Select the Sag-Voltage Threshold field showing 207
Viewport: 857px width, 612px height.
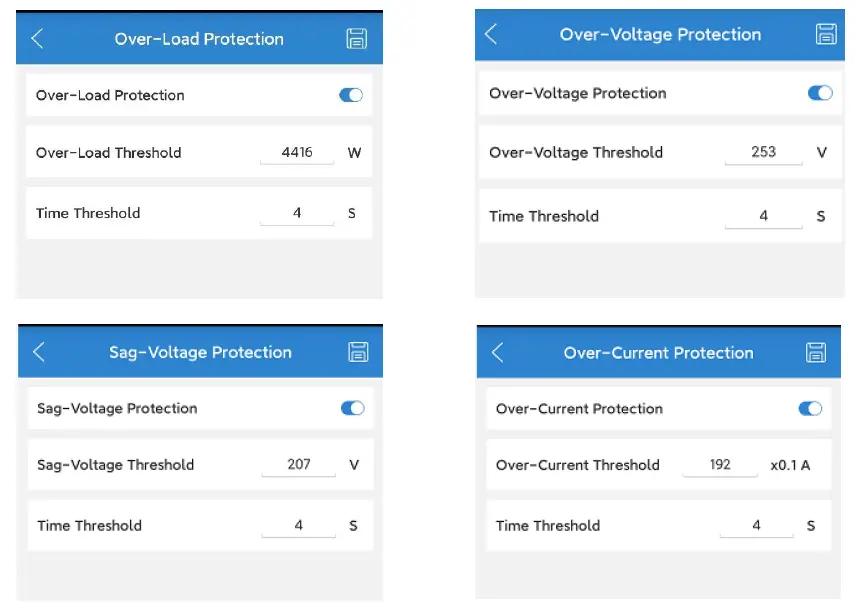298,465
